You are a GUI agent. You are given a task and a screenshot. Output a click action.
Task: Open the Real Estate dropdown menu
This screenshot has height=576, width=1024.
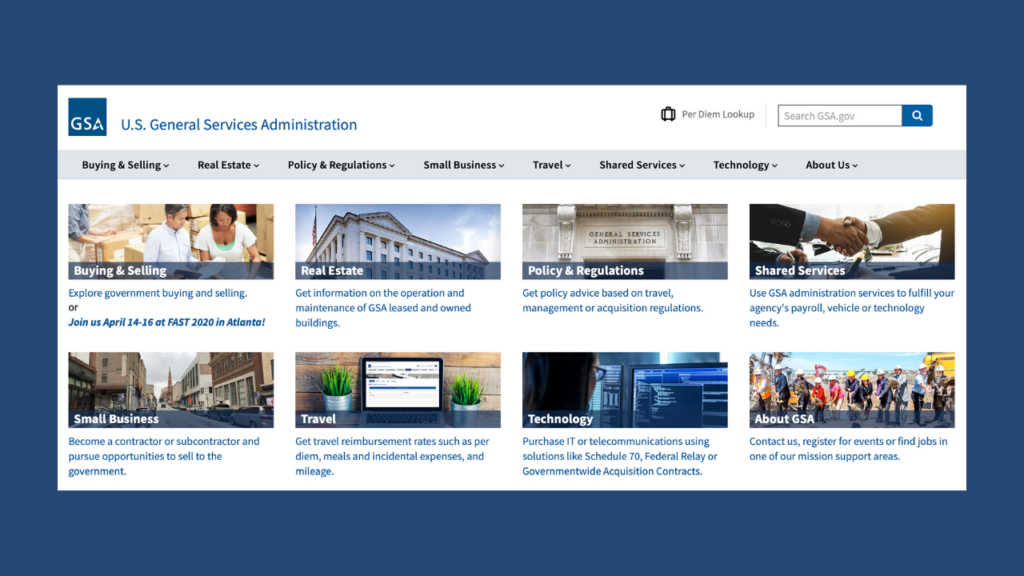pos(228,165)
